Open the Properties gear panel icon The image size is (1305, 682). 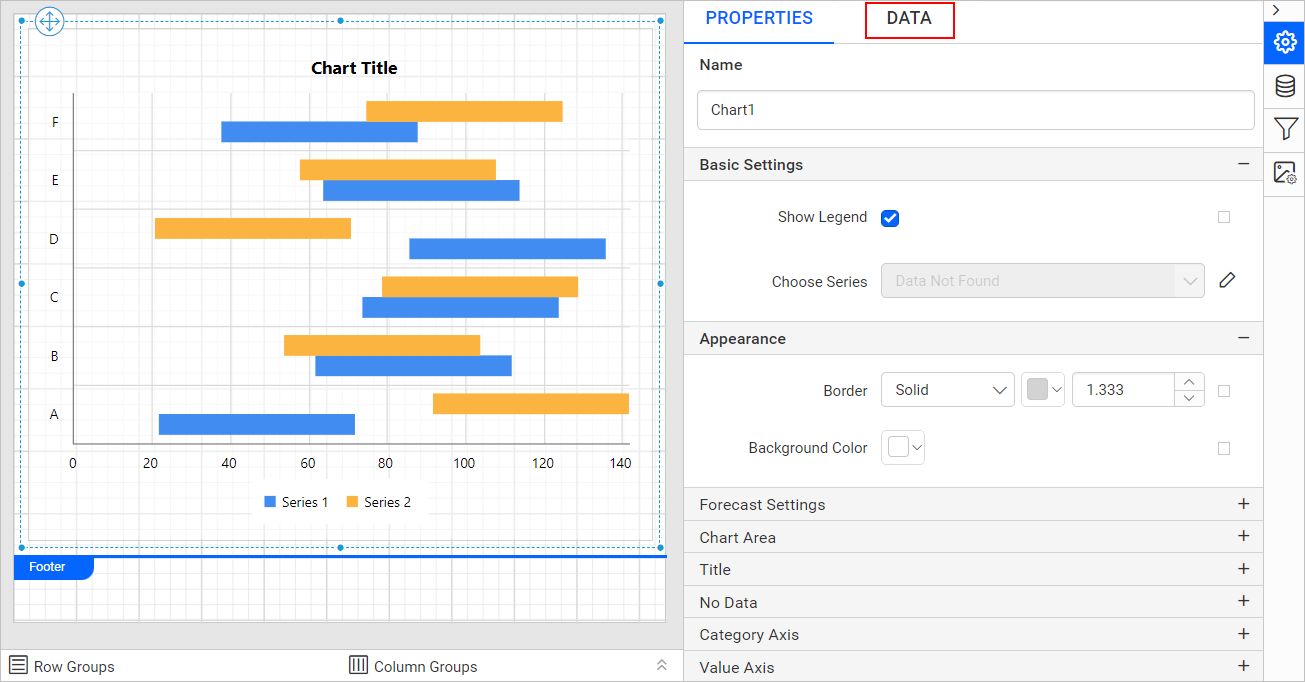pyautogui.click(x=1284, y=43)
